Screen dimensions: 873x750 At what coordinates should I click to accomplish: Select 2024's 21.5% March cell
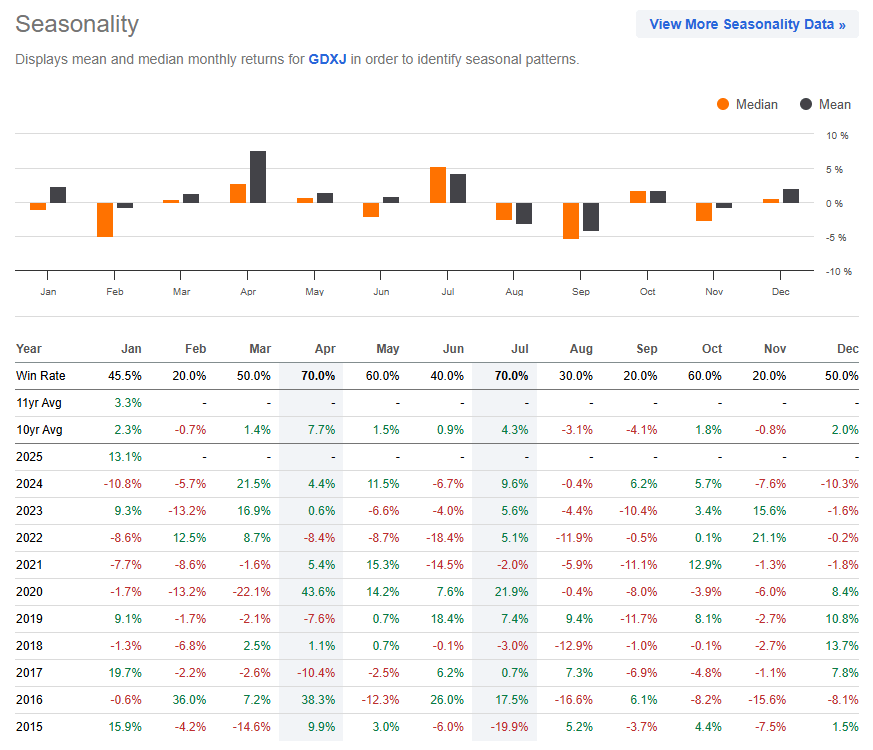[x=253, y=484]
